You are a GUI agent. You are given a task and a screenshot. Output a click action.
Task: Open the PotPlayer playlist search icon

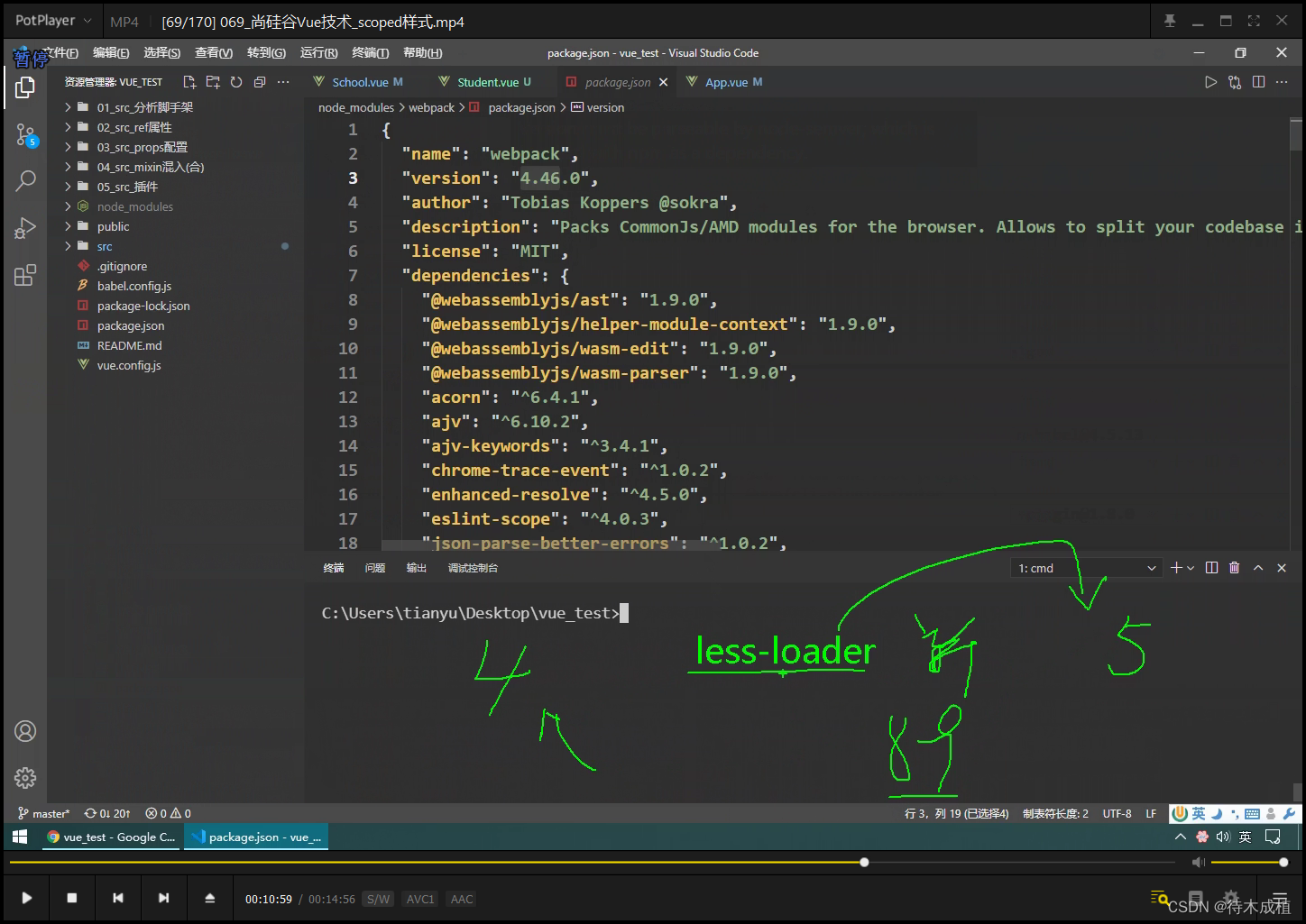[1160, 898]
